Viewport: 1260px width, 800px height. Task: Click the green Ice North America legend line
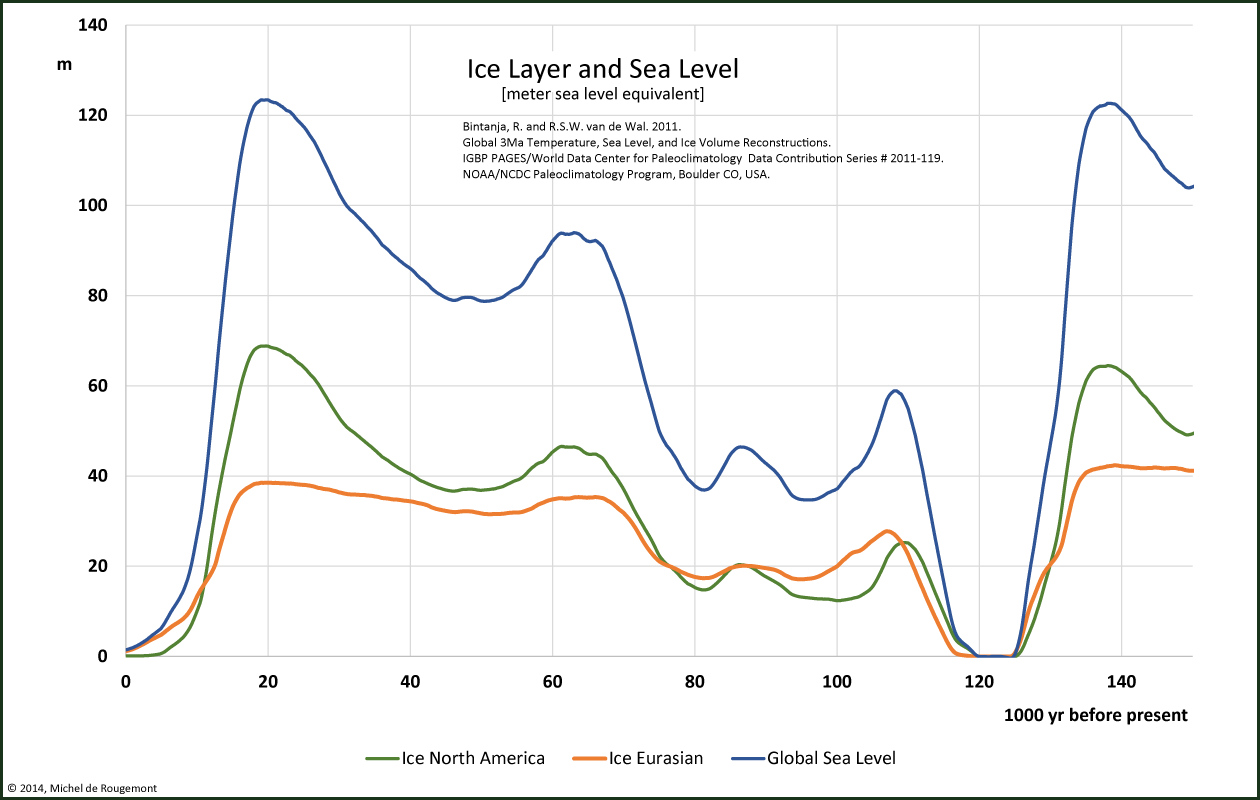[382, 758]
